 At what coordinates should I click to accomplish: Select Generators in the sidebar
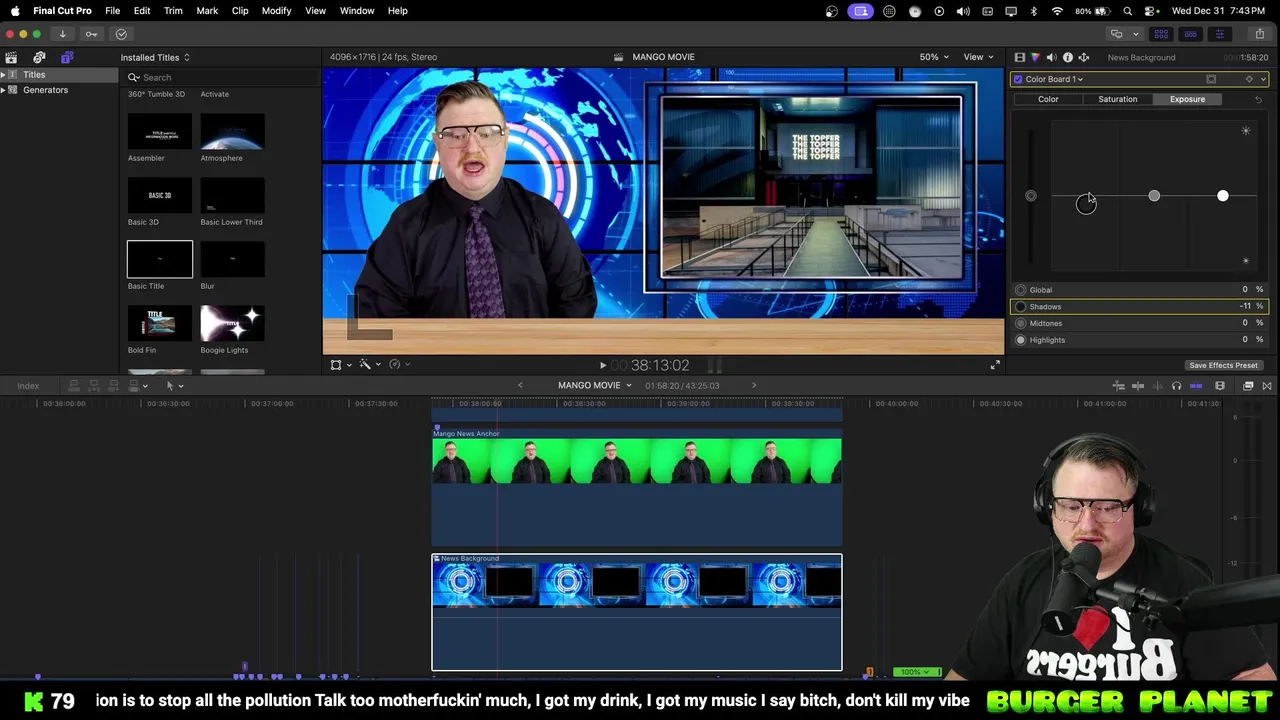click(x=45, y=90)
